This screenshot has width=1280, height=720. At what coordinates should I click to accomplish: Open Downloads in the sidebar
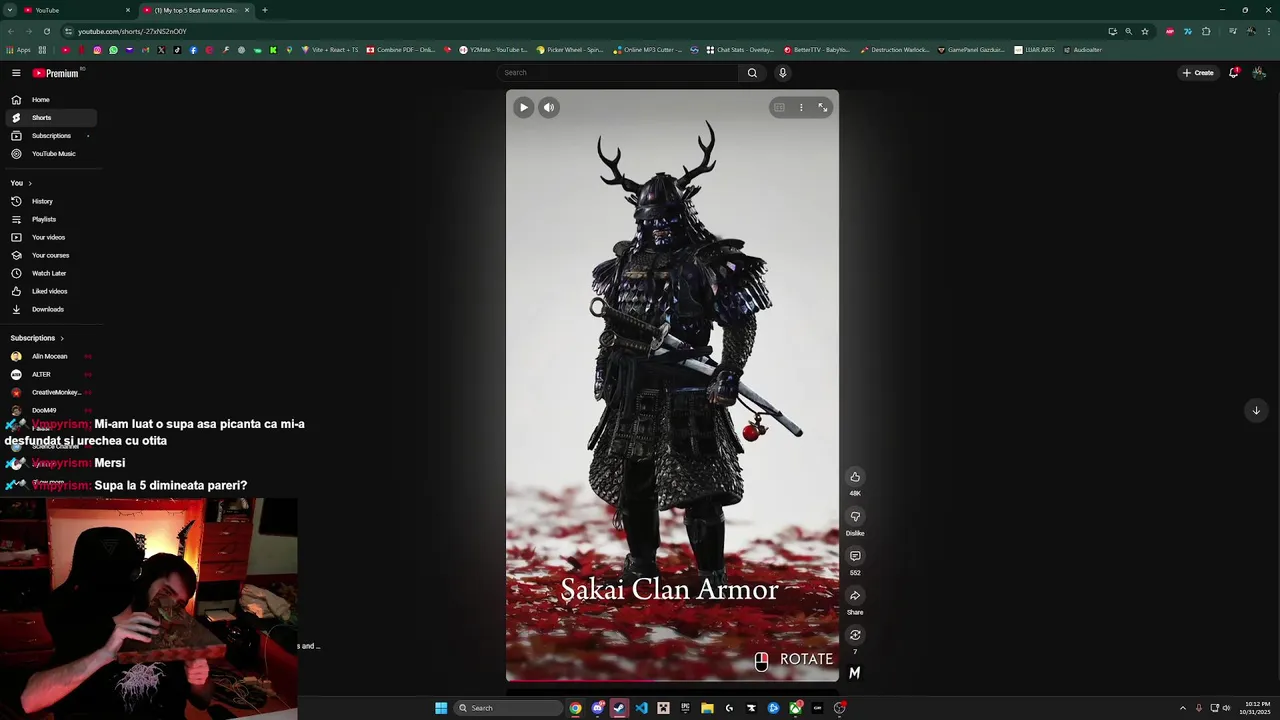click(50, 309)
